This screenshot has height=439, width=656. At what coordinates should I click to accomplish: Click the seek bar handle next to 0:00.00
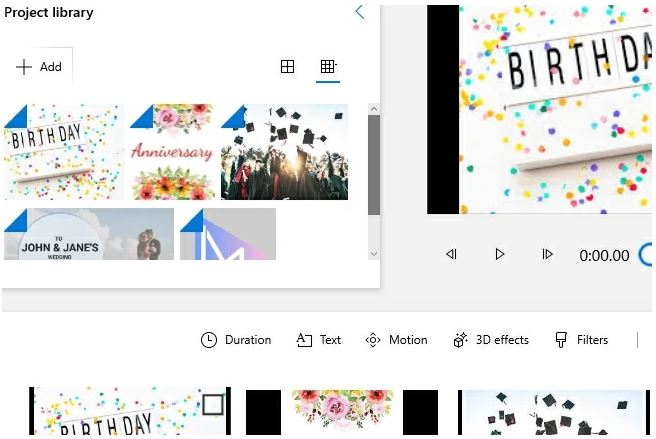pos(646,254)
